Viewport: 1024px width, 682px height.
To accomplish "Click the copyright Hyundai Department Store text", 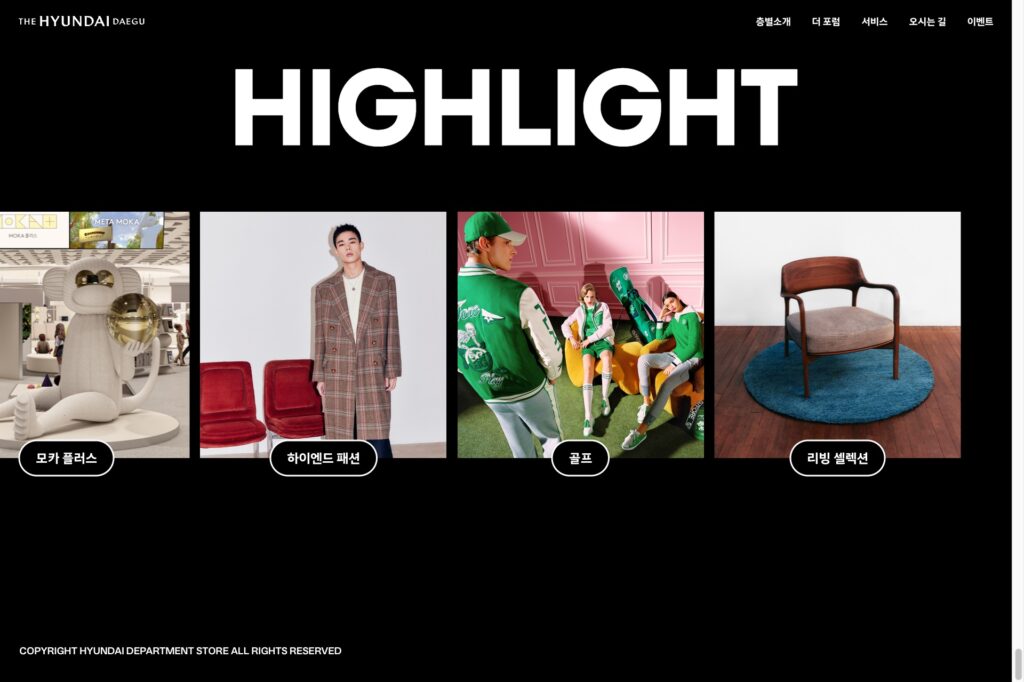I will [180, 651].
